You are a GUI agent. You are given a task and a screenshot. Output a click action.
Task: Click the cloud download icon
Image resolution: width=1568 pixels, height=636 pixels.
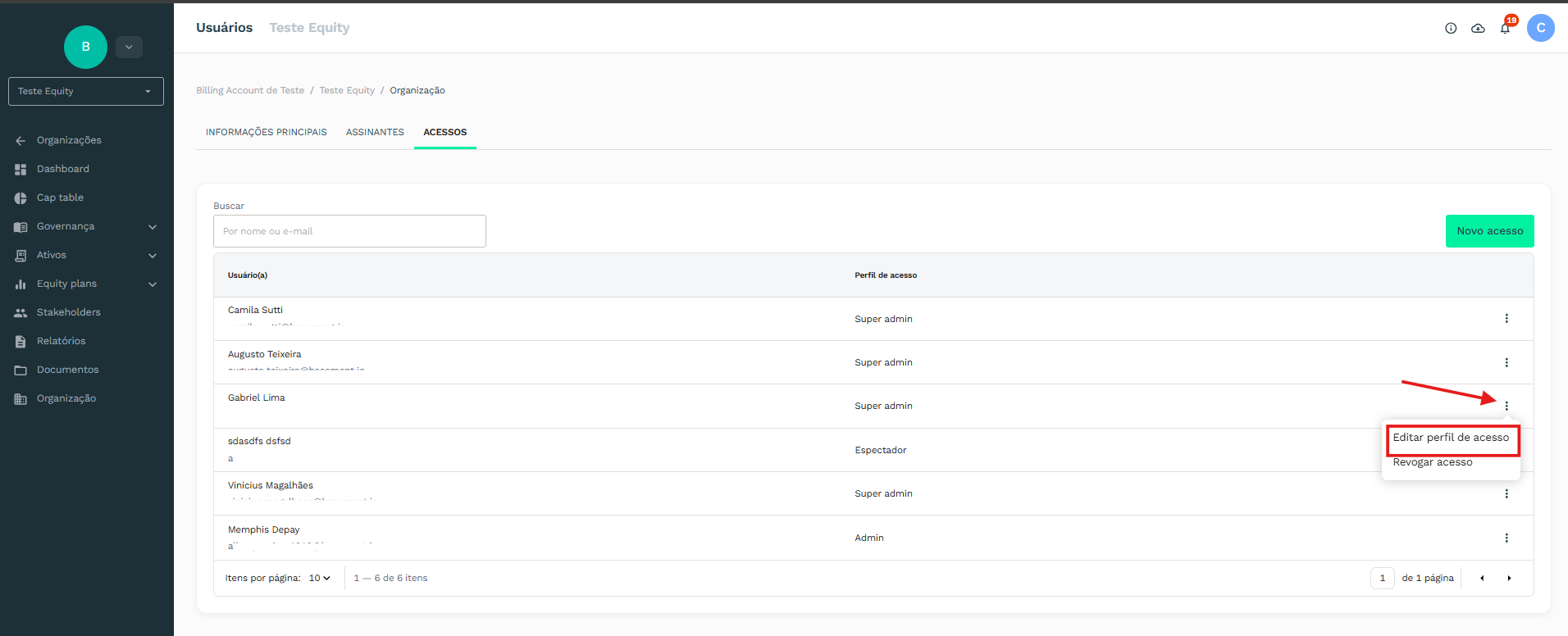click(1478, 29)
